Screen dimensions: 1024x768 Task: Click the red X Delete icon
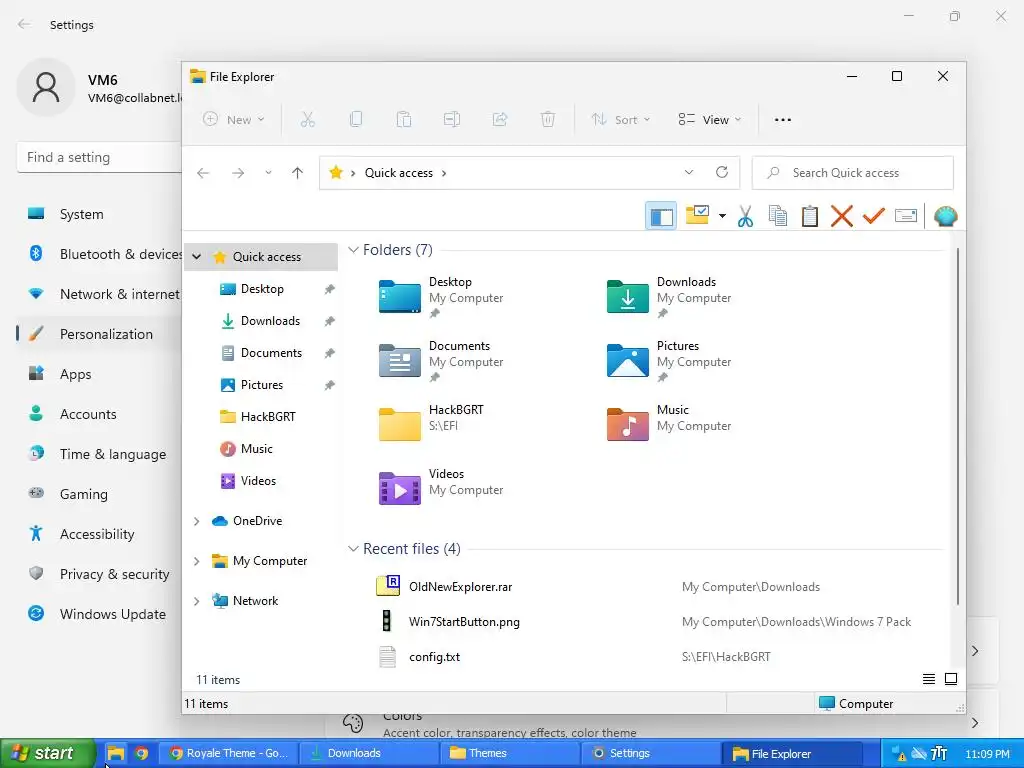(842, 216)
